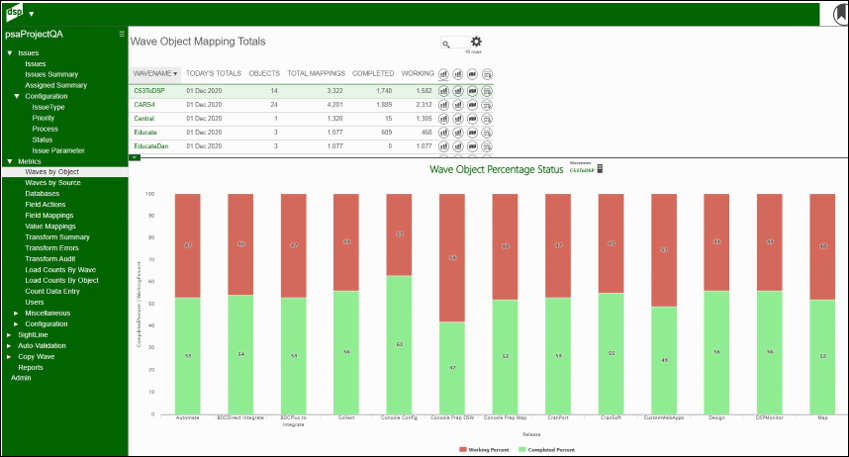
Task: Open Issues Summary in sidebar
Action: click(51, 74)
